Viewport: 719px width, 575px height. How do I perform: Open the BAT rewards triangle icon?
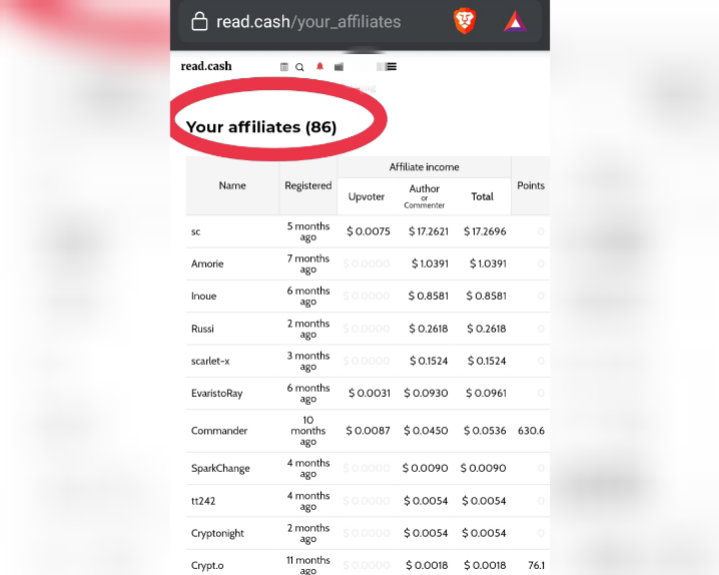515,22
